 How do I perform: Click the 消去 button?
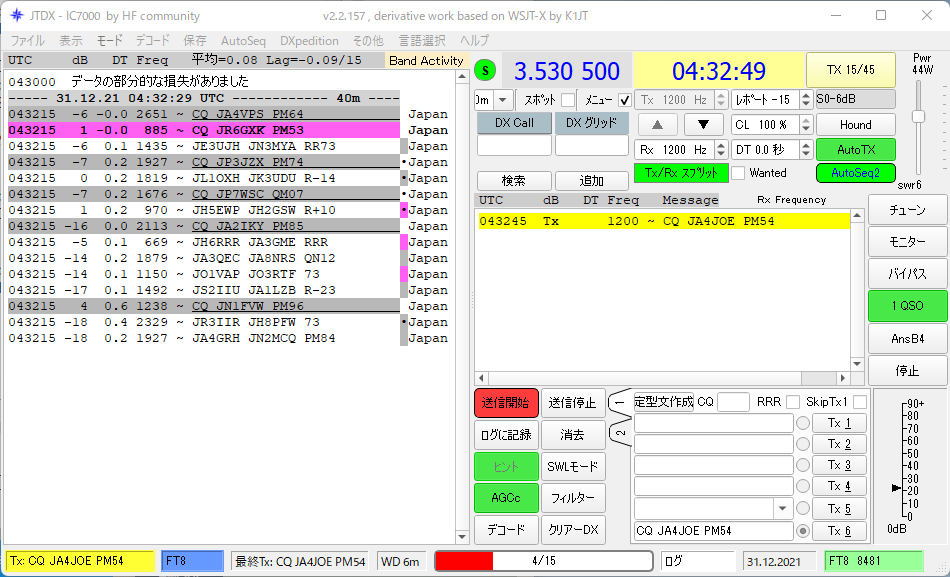pyautogui.click(x=573, y=435)
